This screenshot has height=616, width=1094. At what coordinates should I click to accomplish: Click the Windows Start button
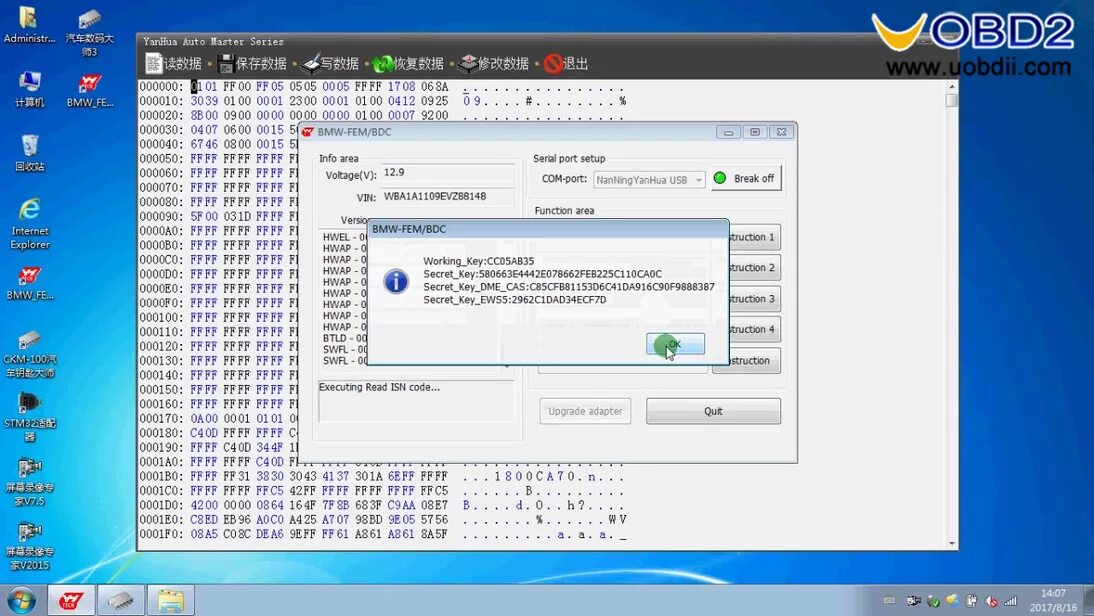point(21,600)
